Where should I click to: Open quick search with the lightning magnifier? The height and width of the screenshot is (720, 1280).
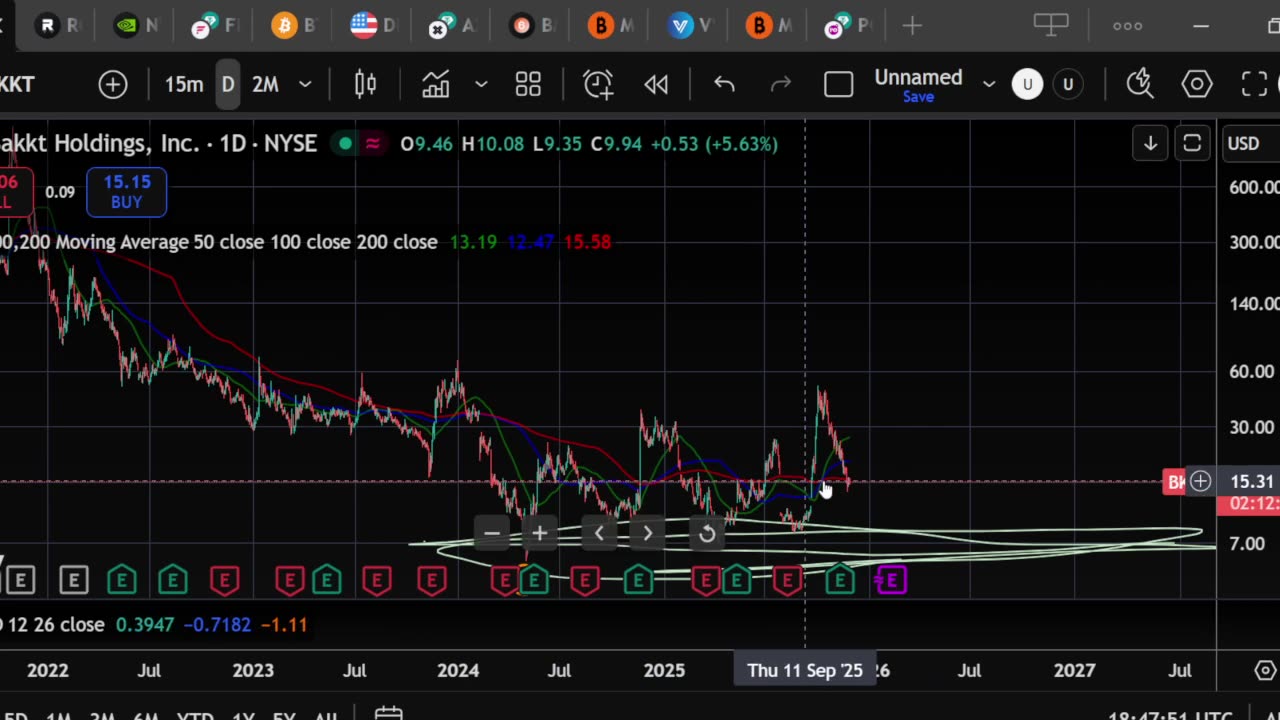(1140, 85)
